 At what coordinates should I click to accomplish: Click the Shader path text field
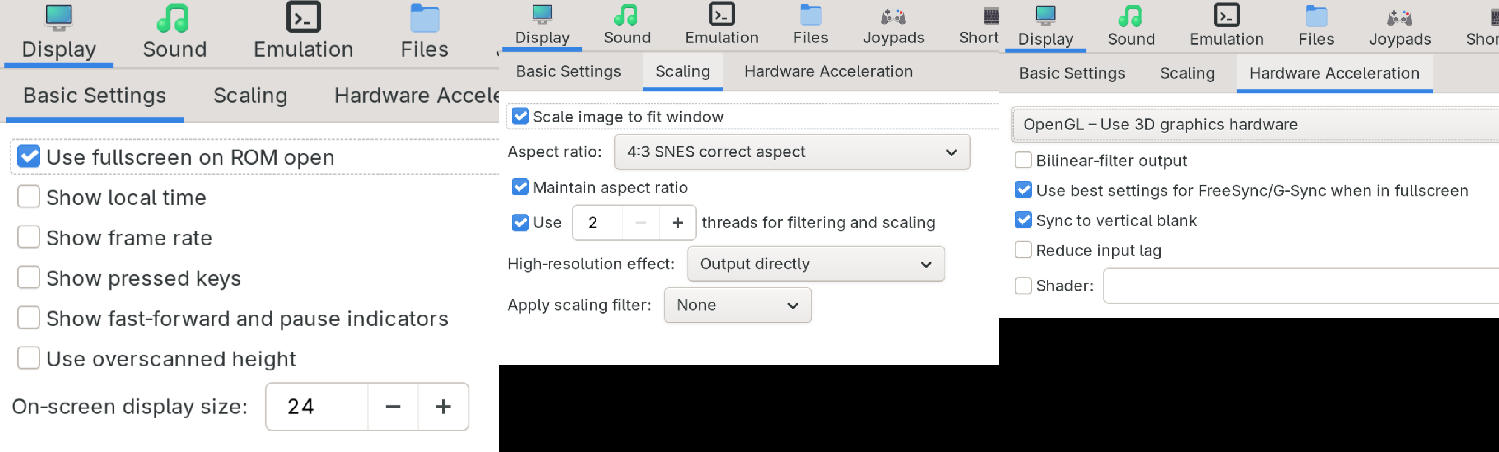click(x=1300, y=286)
